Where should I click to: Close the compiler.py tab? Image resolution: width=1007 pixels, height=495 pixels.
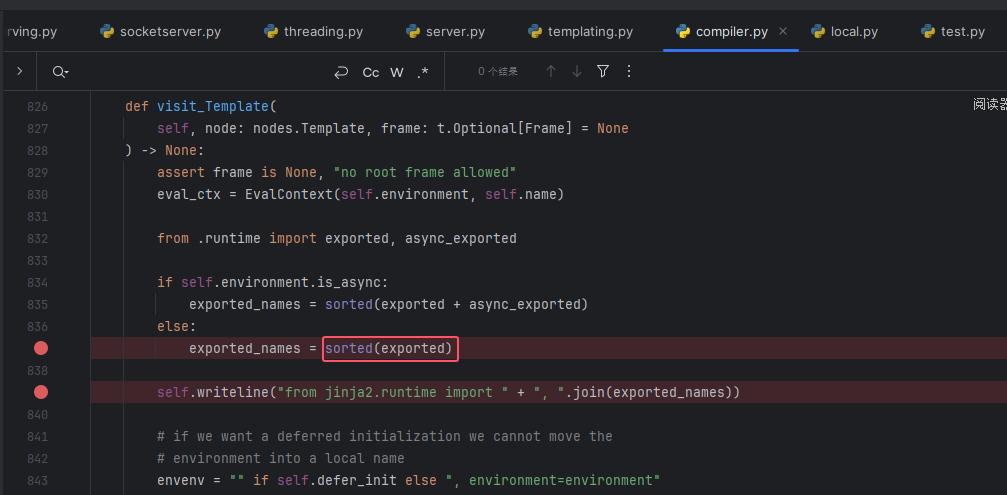pyautogui.click(x=783, y=31)
